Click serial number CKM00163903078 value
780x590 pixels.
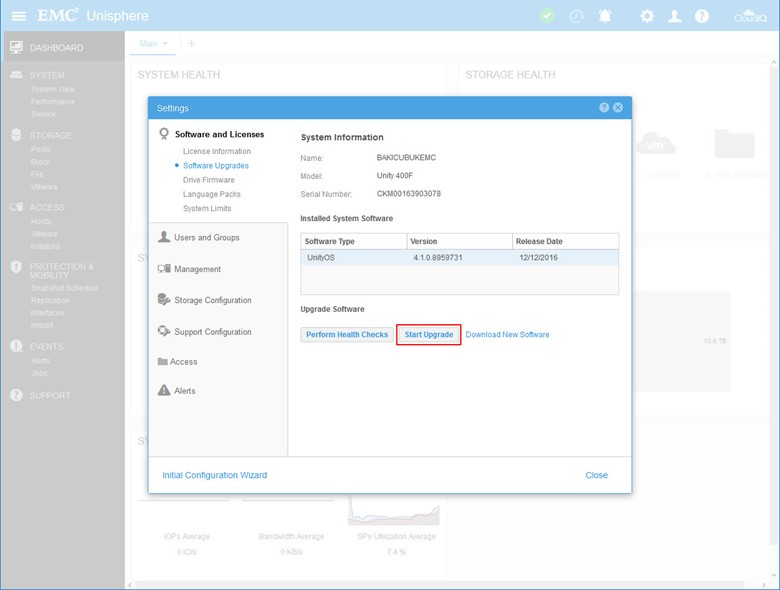point(408,194)
